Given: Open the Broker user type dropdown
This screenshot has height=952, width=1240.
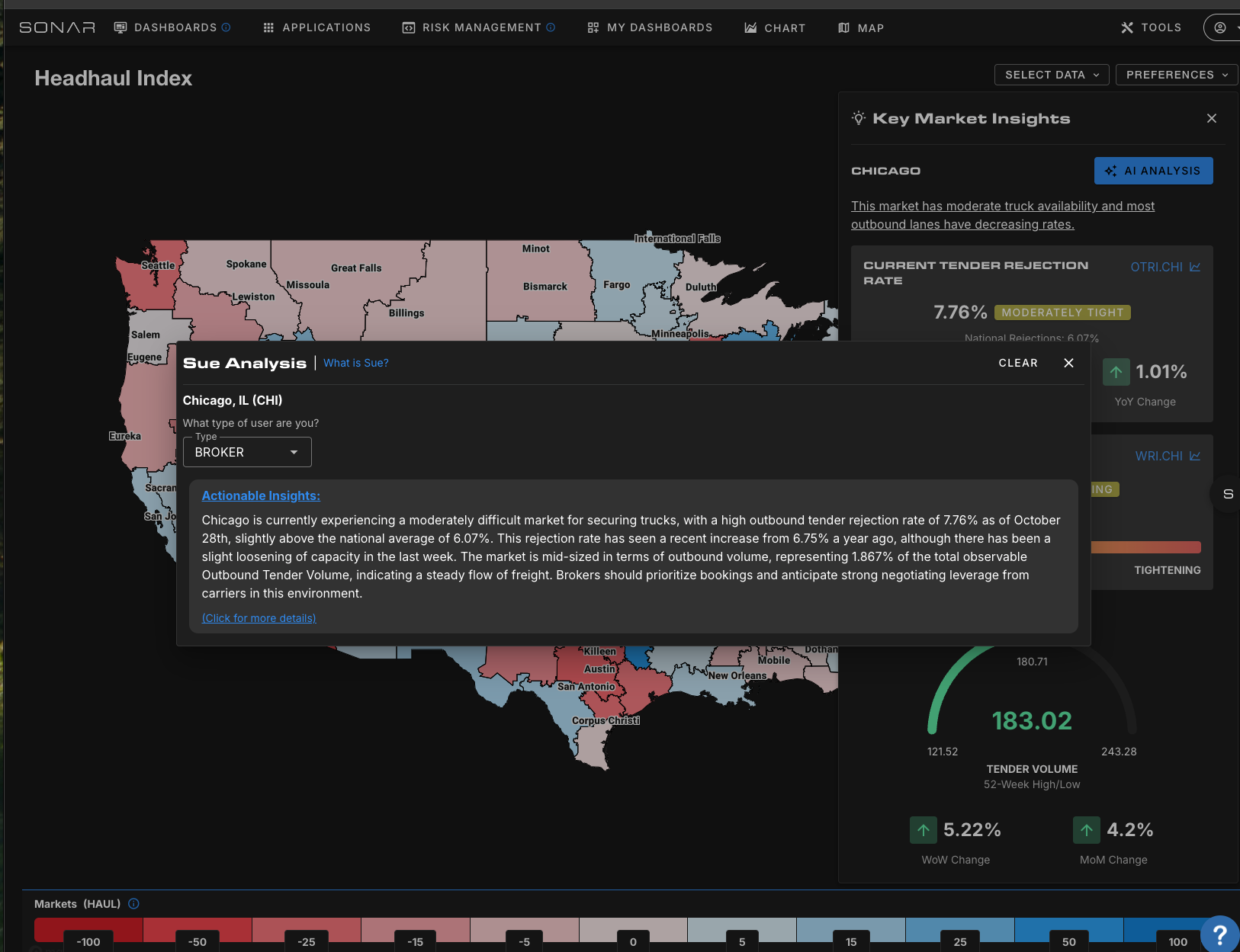Looking at the screenshot, I should pos(247,452).
